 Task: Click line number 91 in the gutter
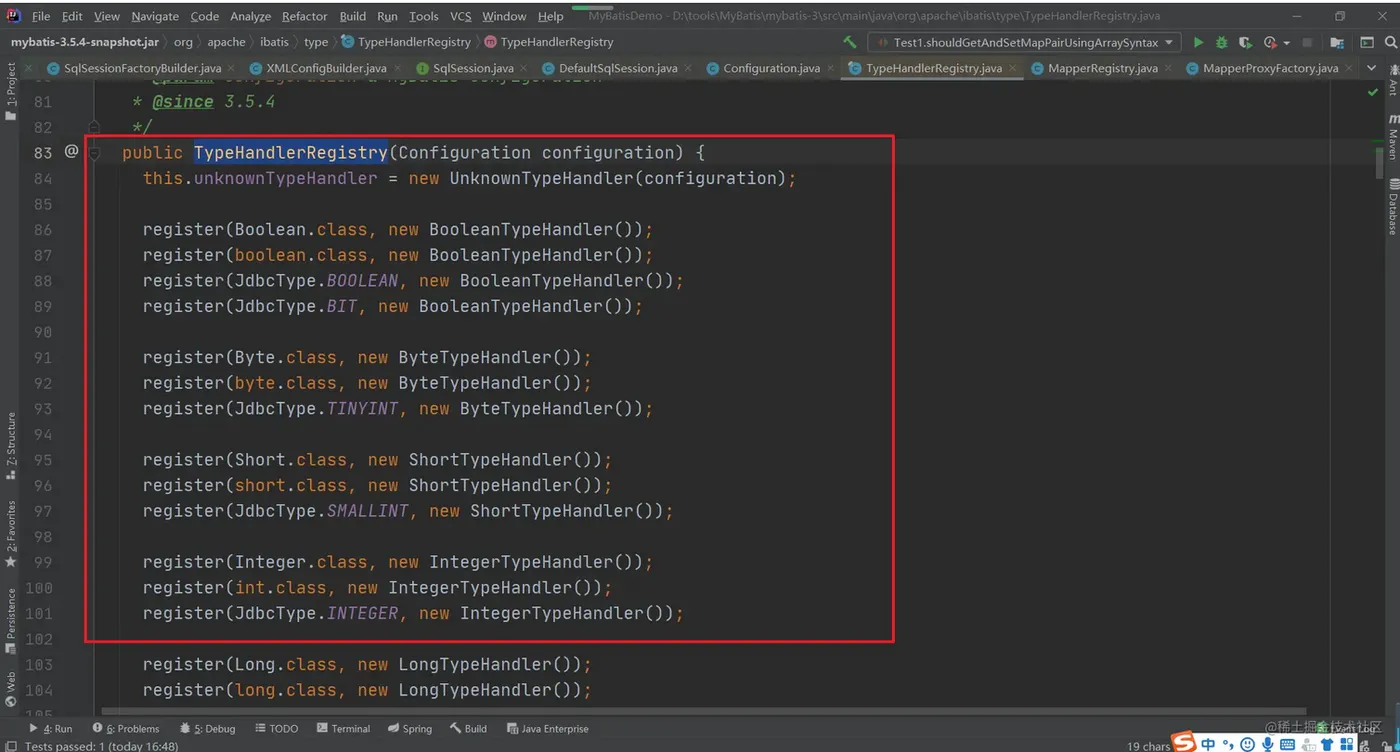tap(42, 357)
